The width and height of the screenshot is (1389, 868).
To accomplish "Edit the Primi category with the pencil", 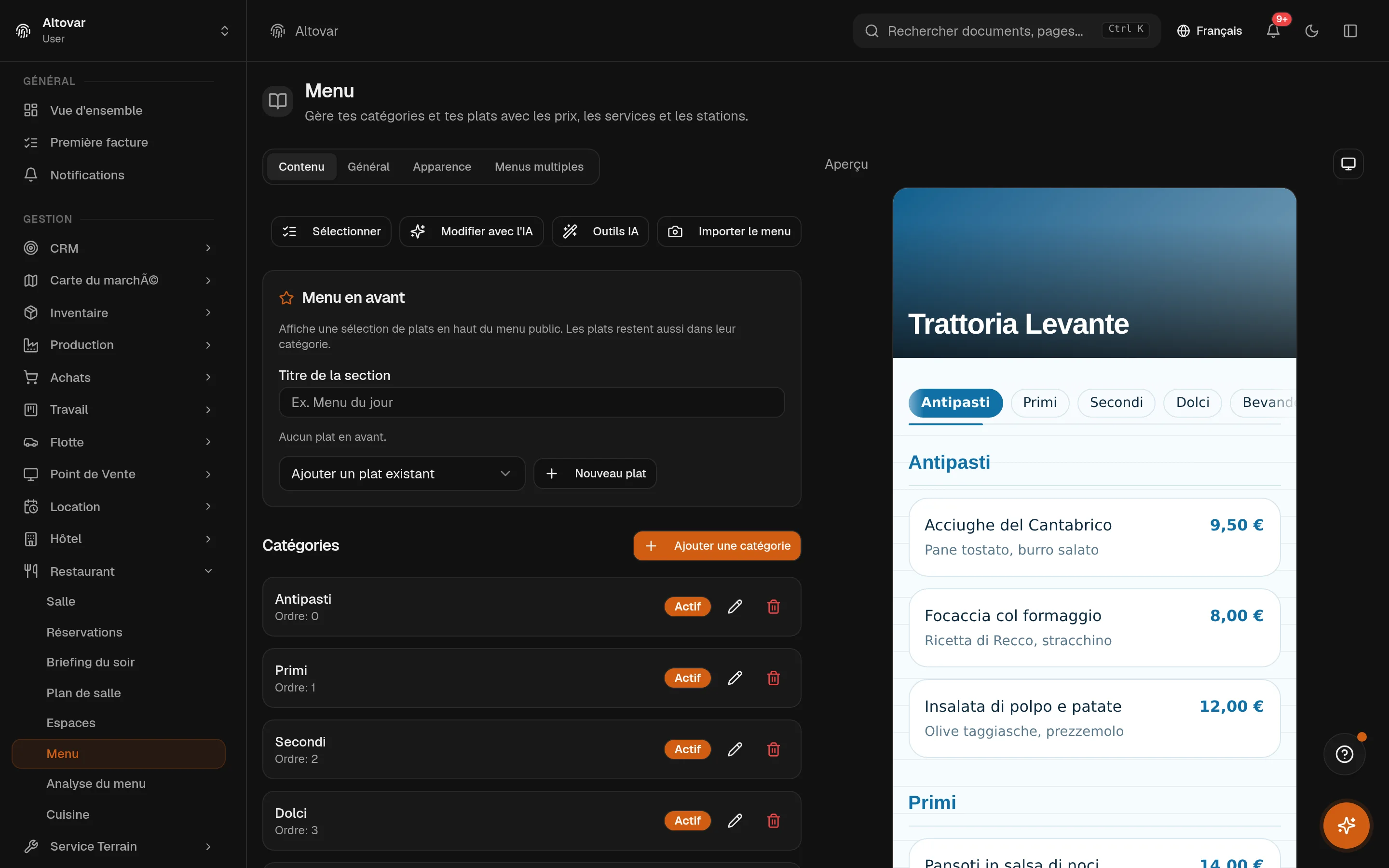I will [735, 678].
